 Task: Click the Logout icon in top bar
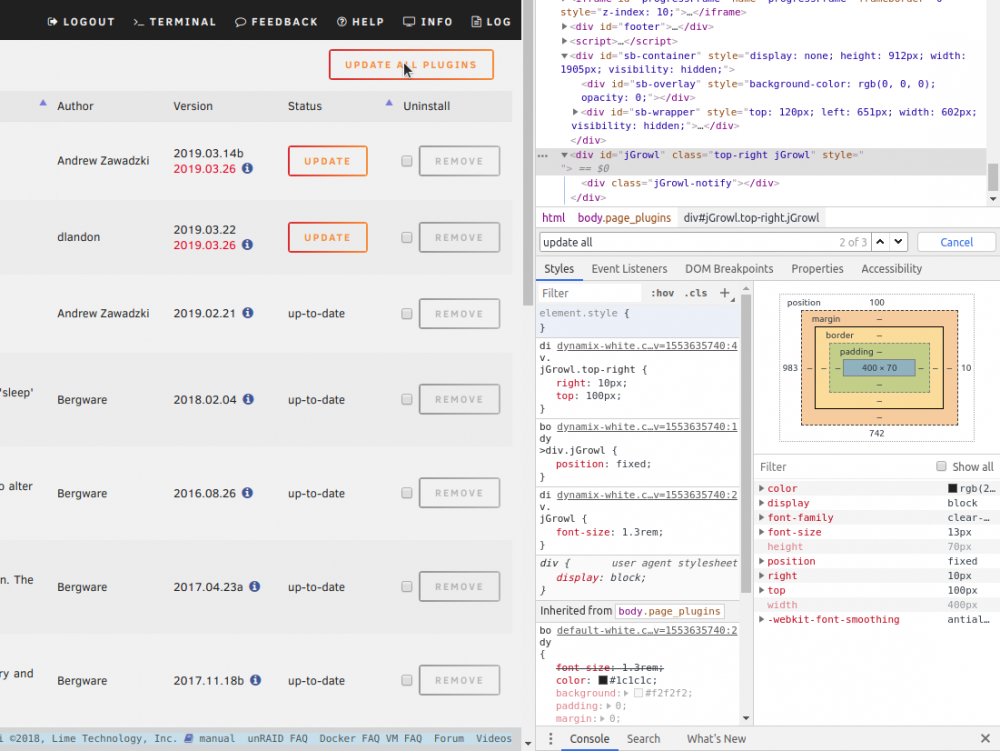coord(52,22)
